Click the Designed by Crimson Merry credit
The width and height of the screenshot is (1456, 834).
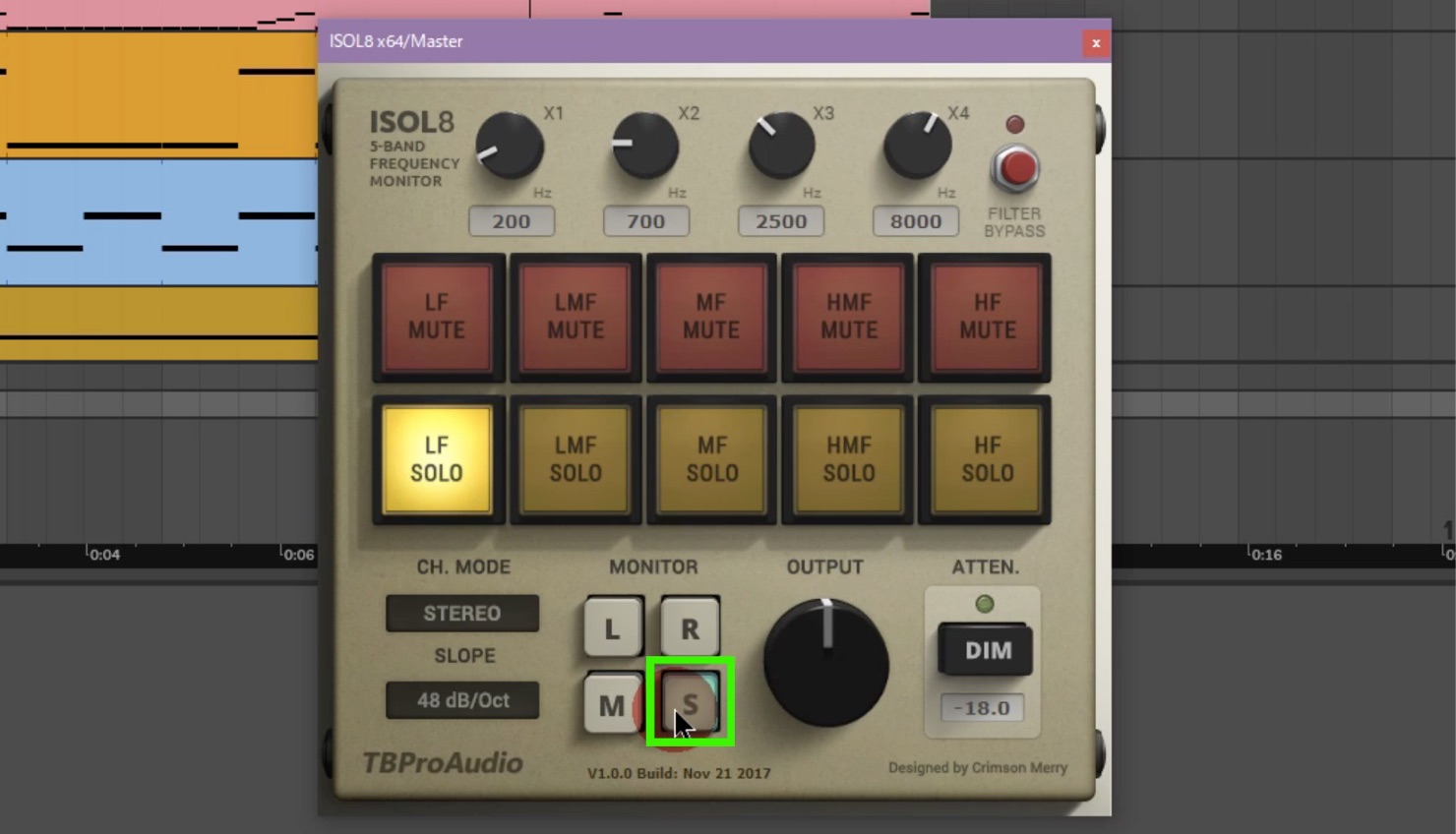[x=978, y=767]
